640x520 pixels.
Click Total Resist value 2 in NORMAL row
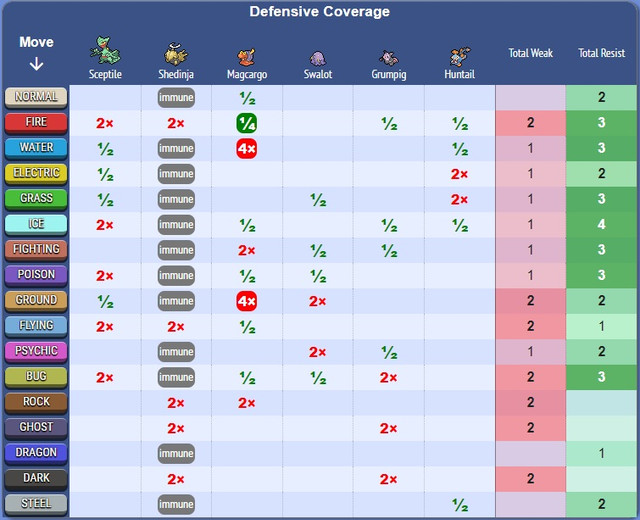601,97
